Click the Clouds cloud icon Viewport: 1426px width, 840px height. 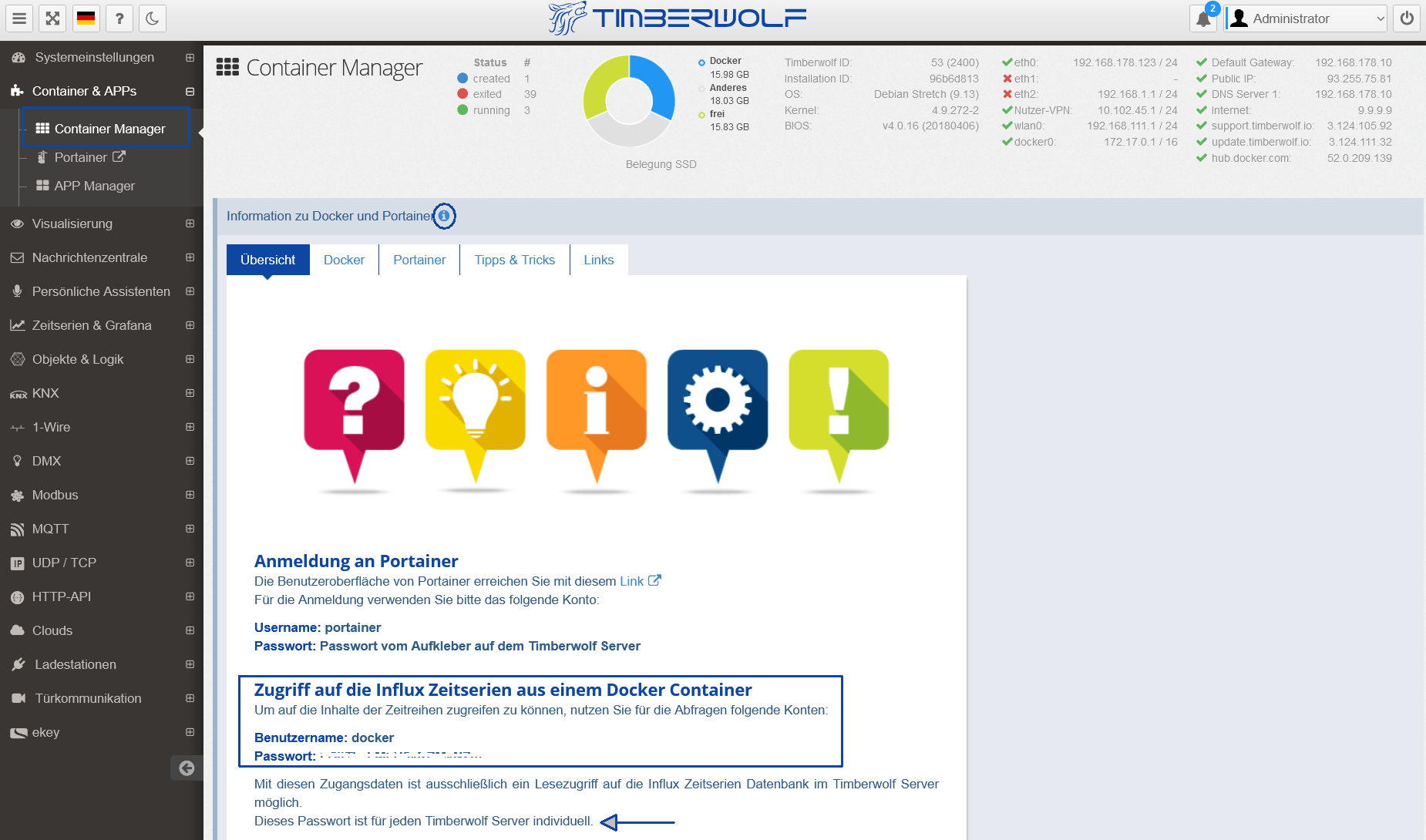point(18,630)
